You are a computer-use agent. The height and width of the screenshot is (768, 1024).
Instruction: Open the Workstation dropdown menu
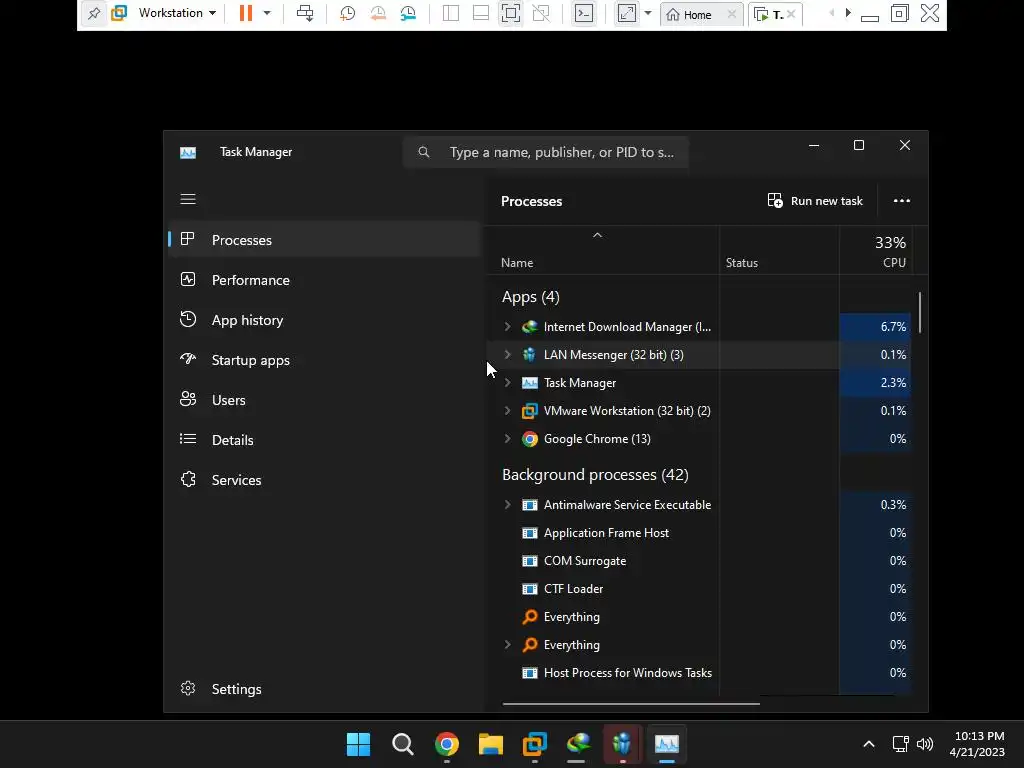click(x=176, y=13)
